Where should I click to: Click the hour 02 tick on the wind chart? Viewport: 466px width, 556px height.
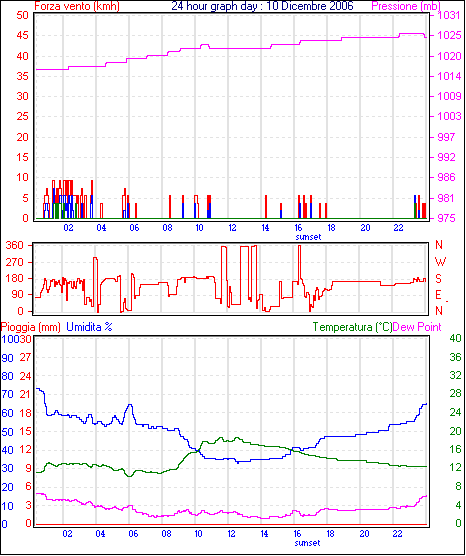68,228
